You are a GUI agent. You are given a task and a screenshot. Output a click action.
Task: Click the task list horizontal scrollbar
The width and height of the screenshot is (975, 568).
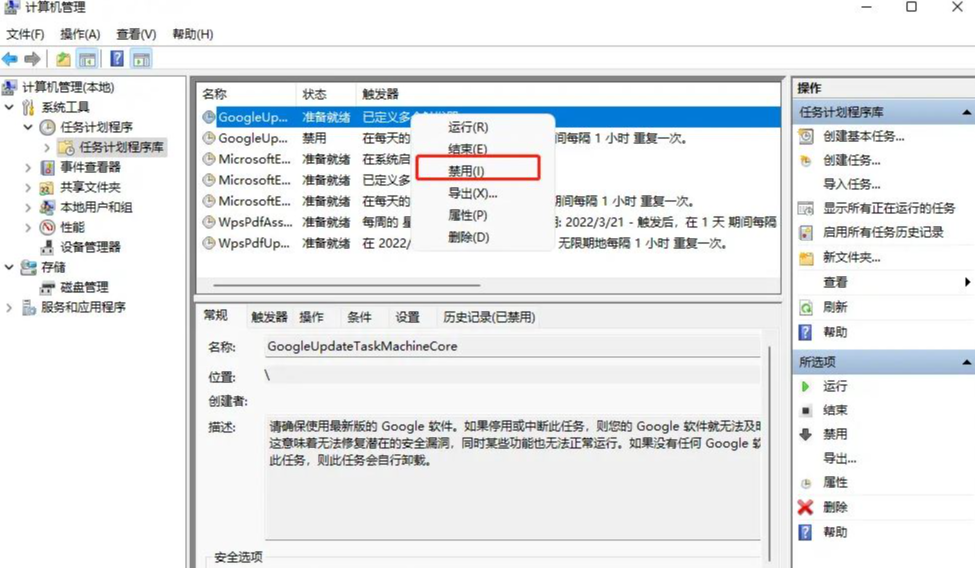(x=347, y=285)
